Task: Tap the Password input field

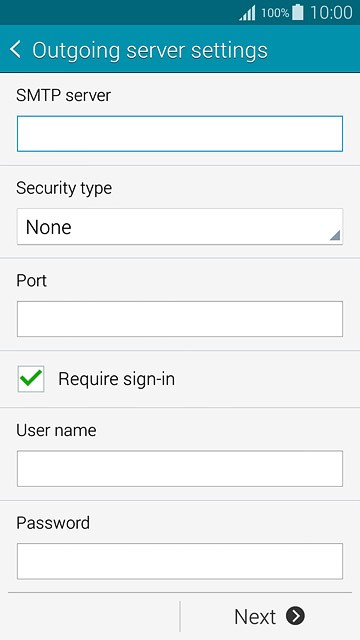Action: [180, 561]
